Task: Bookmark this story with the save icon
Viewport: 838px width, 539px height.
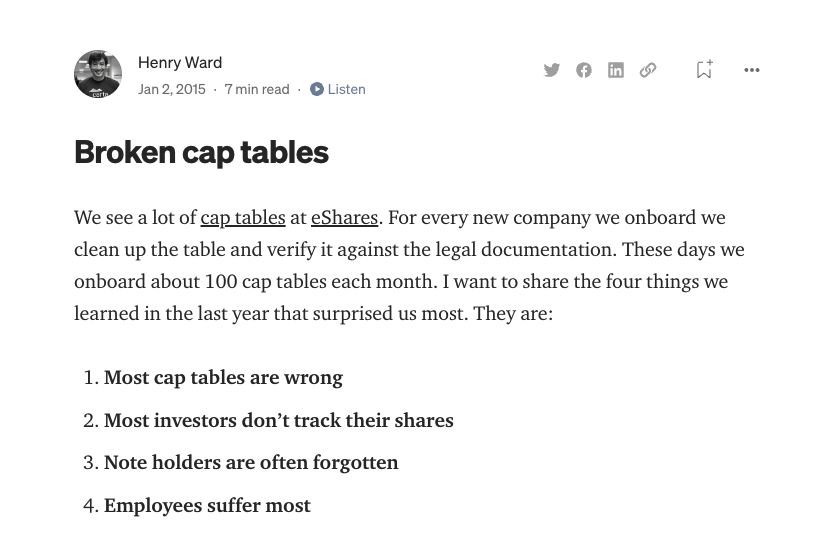Action: coord(704,70)
